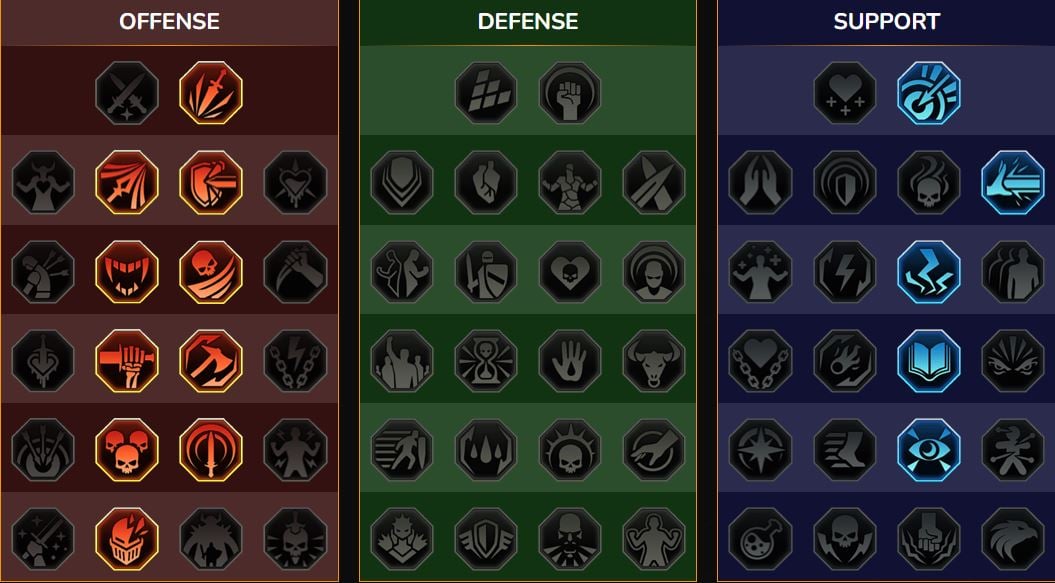Click the knight with shield mastery

[486, 272]
